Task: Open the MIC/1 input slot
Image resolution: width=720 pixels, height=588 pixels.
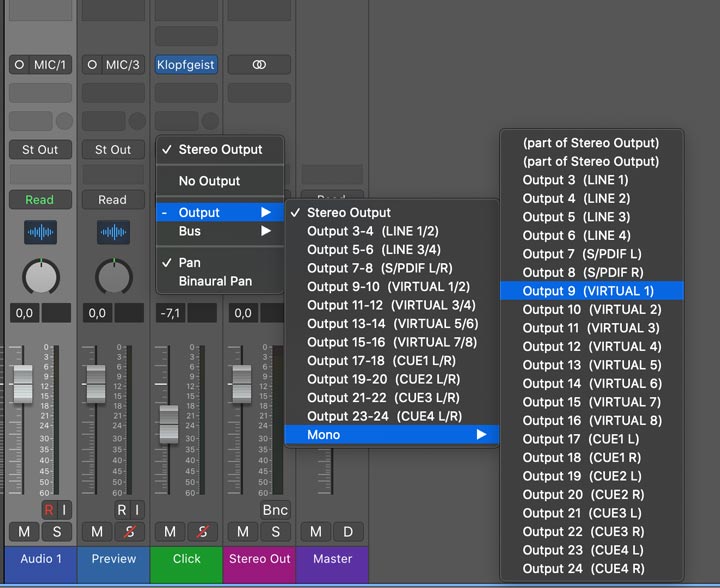Action: 50,65
